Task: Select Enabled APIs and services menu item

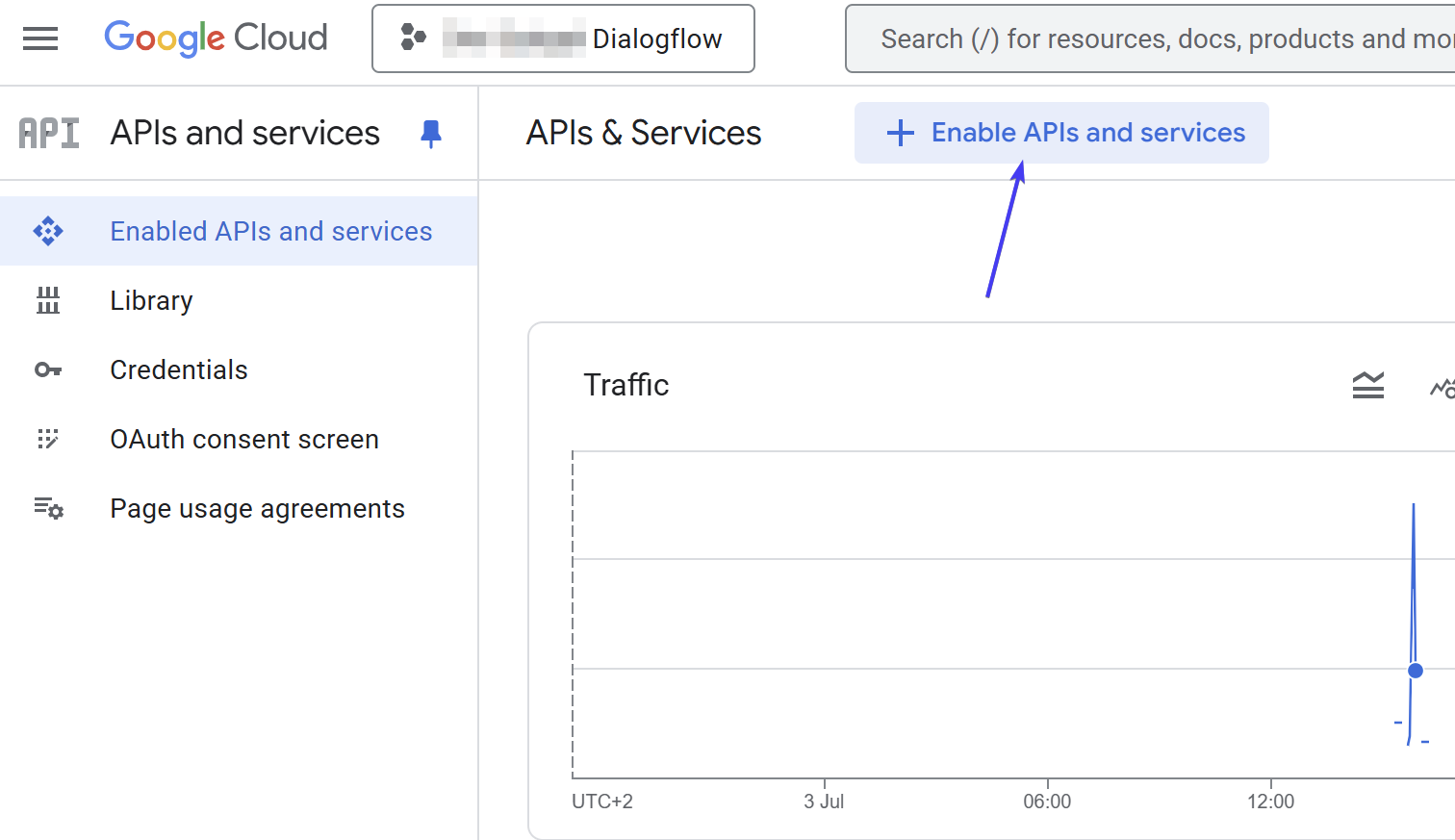Action: coord(270,232)
